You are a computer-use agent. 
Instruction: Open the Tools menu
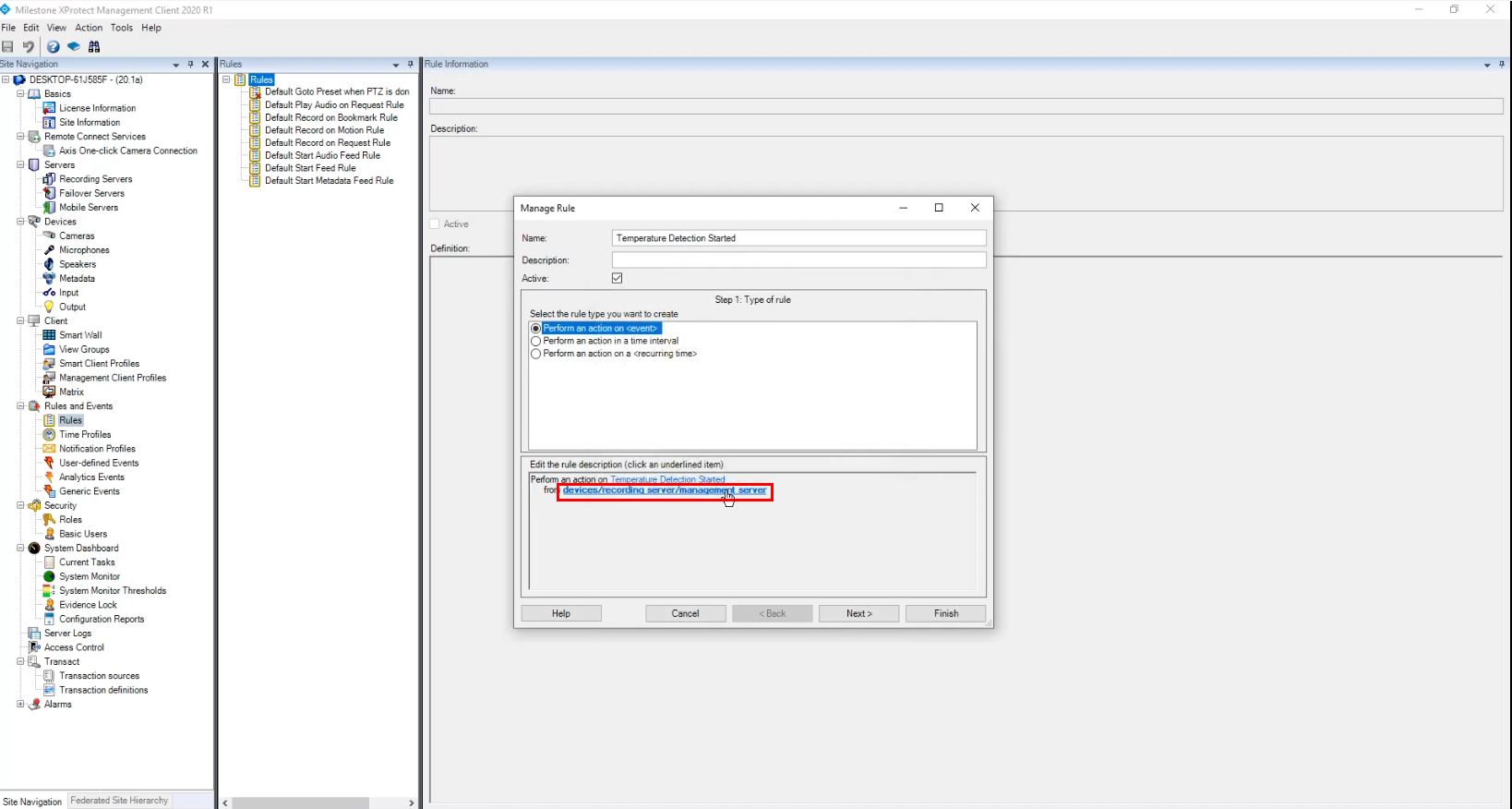[122, 28]
